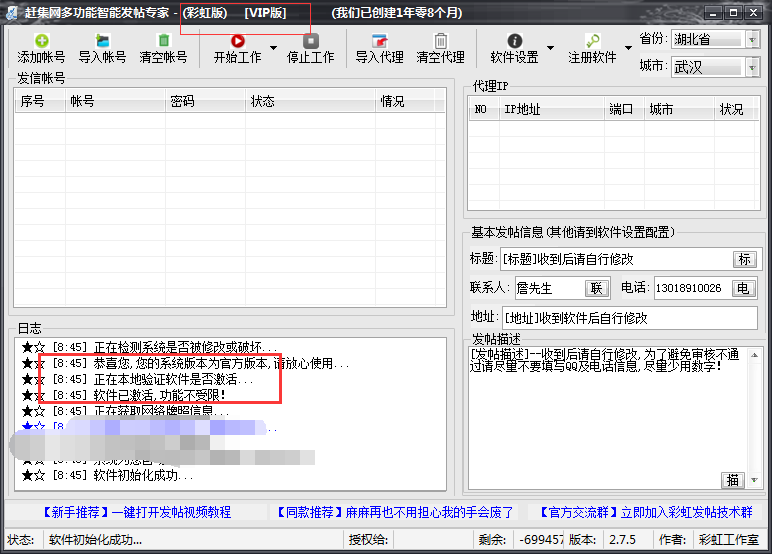
Task: Click the 清空帐号 trash icon
Action: point(163,41)
